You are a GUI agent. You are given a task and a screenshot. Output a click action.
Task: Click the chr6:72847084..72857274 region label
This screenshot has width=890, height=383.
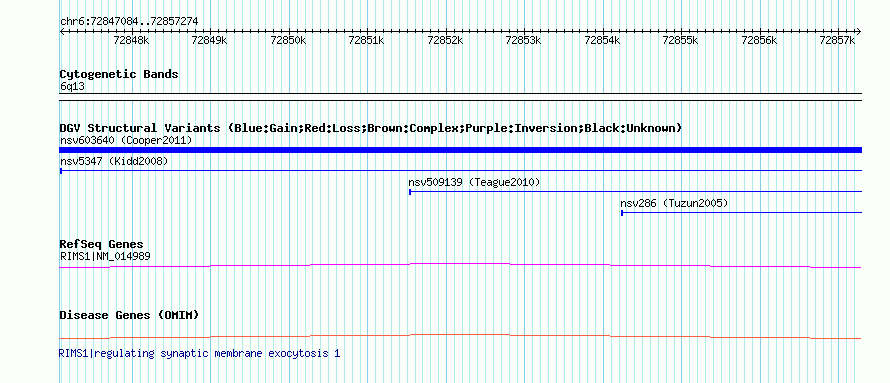point(129,22)
